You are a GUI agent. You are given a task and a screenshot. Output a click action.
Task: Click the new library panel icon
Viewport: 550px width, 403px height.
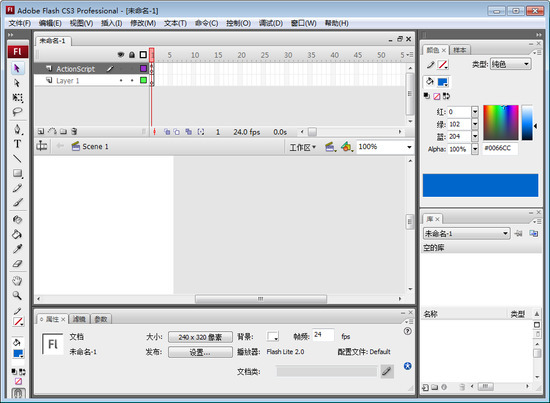pos(534,233)
